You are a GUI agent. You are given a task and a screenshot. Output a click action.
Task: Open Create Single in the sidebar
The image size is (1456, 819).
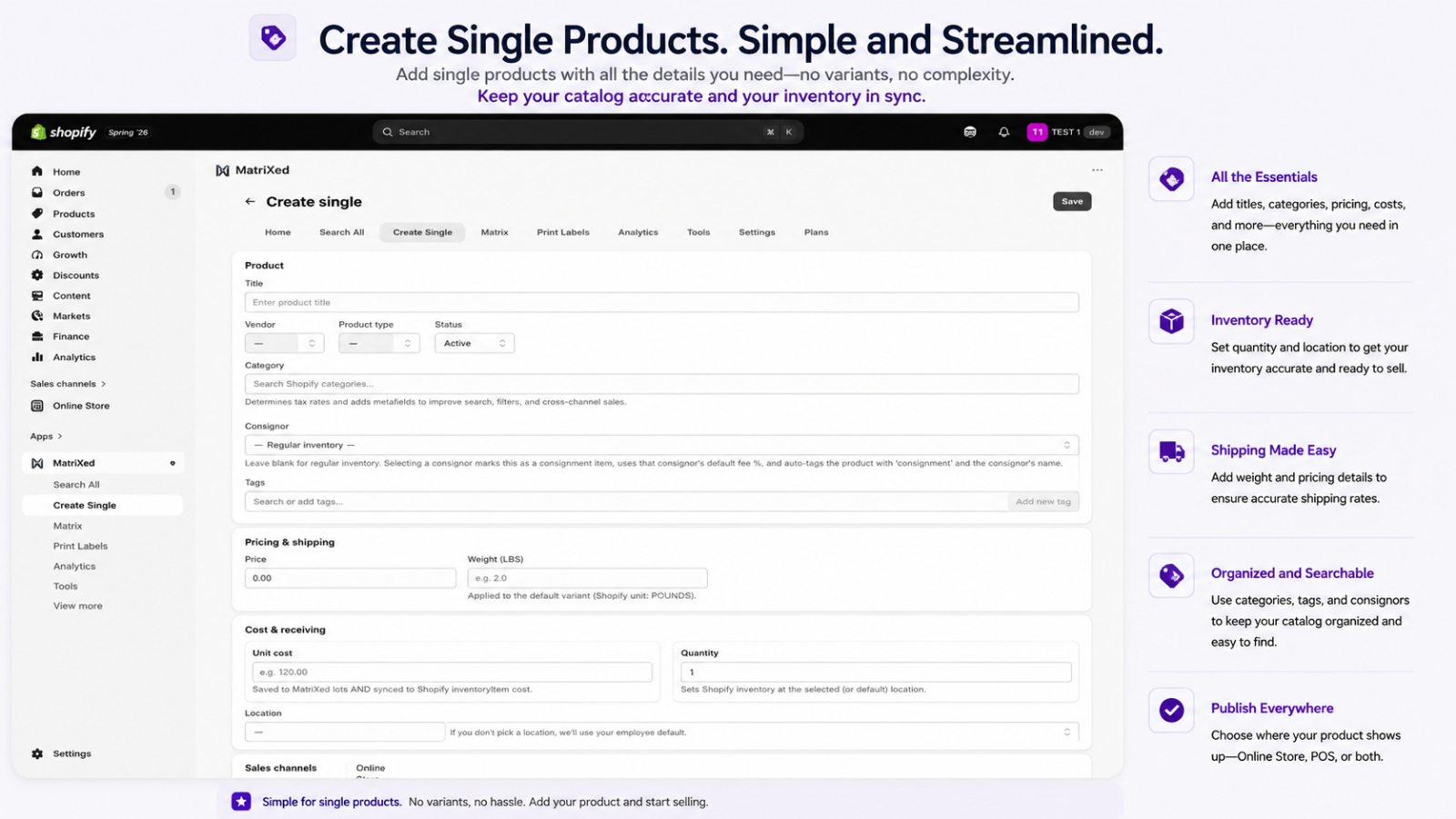[x=85, y=505]
